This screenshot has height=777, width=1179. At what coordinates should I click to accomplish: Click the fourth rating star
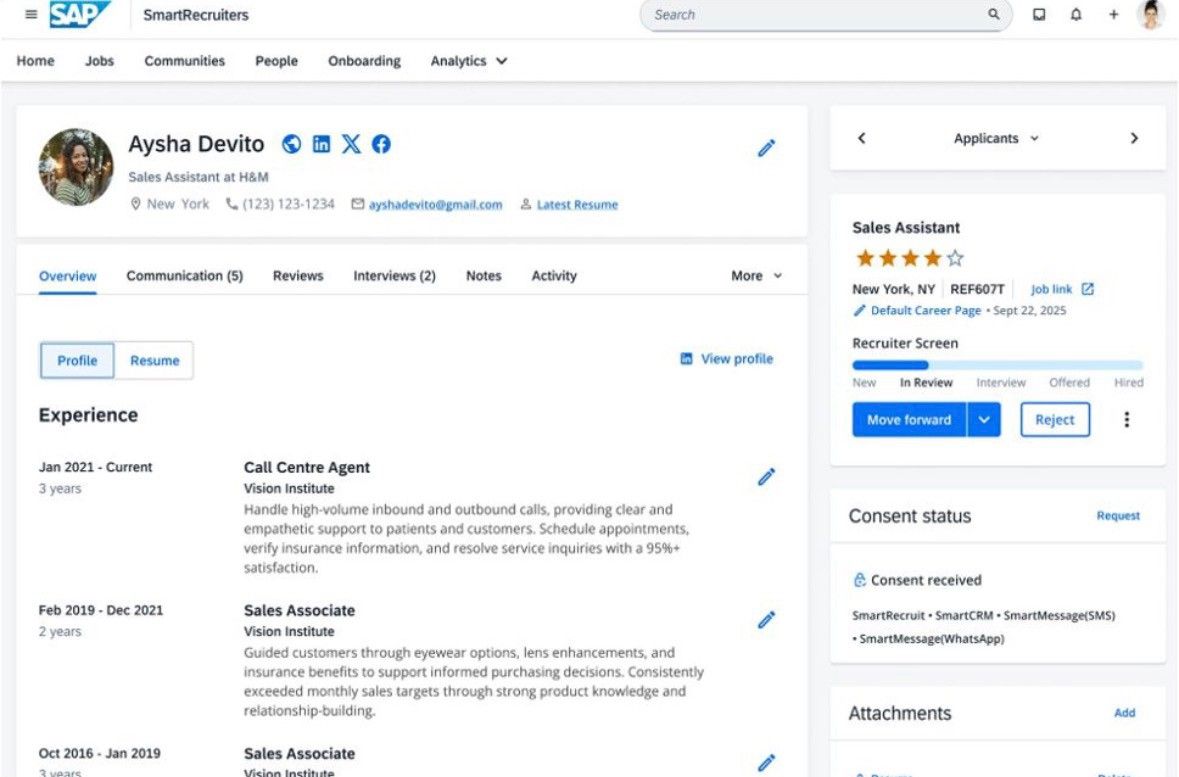click(932, 258)
